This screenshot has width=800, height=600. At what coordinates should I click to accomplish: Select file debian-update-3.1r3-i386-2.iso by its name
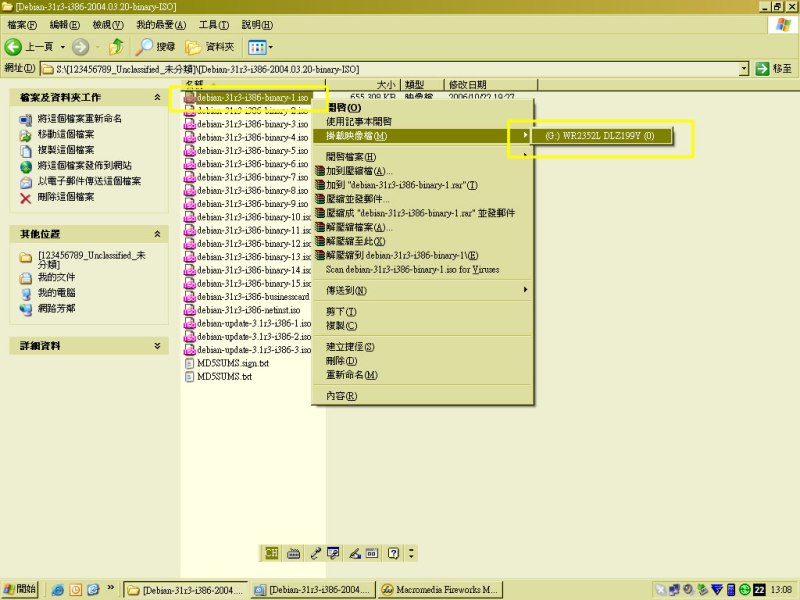pyautogui.click(x=254, y=337)
